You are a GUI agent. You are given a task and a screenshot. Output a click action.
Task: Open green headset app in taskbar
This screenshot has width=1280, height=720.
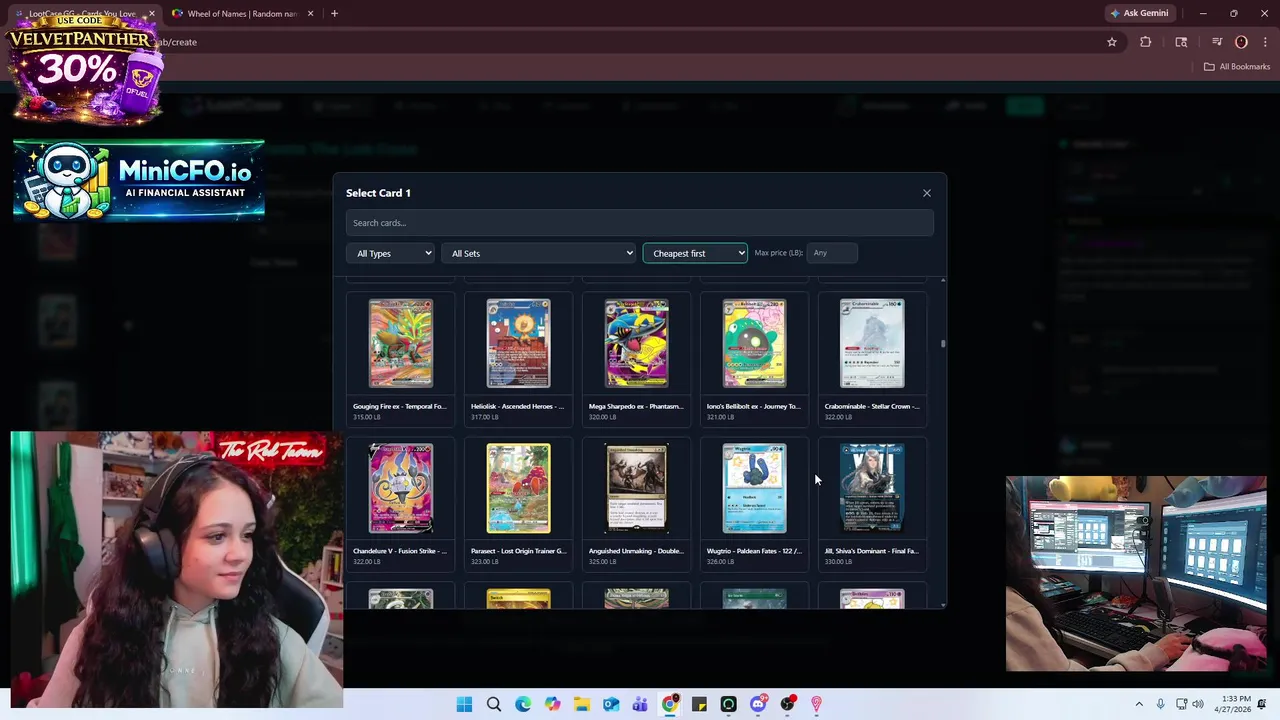pos(728,705)
